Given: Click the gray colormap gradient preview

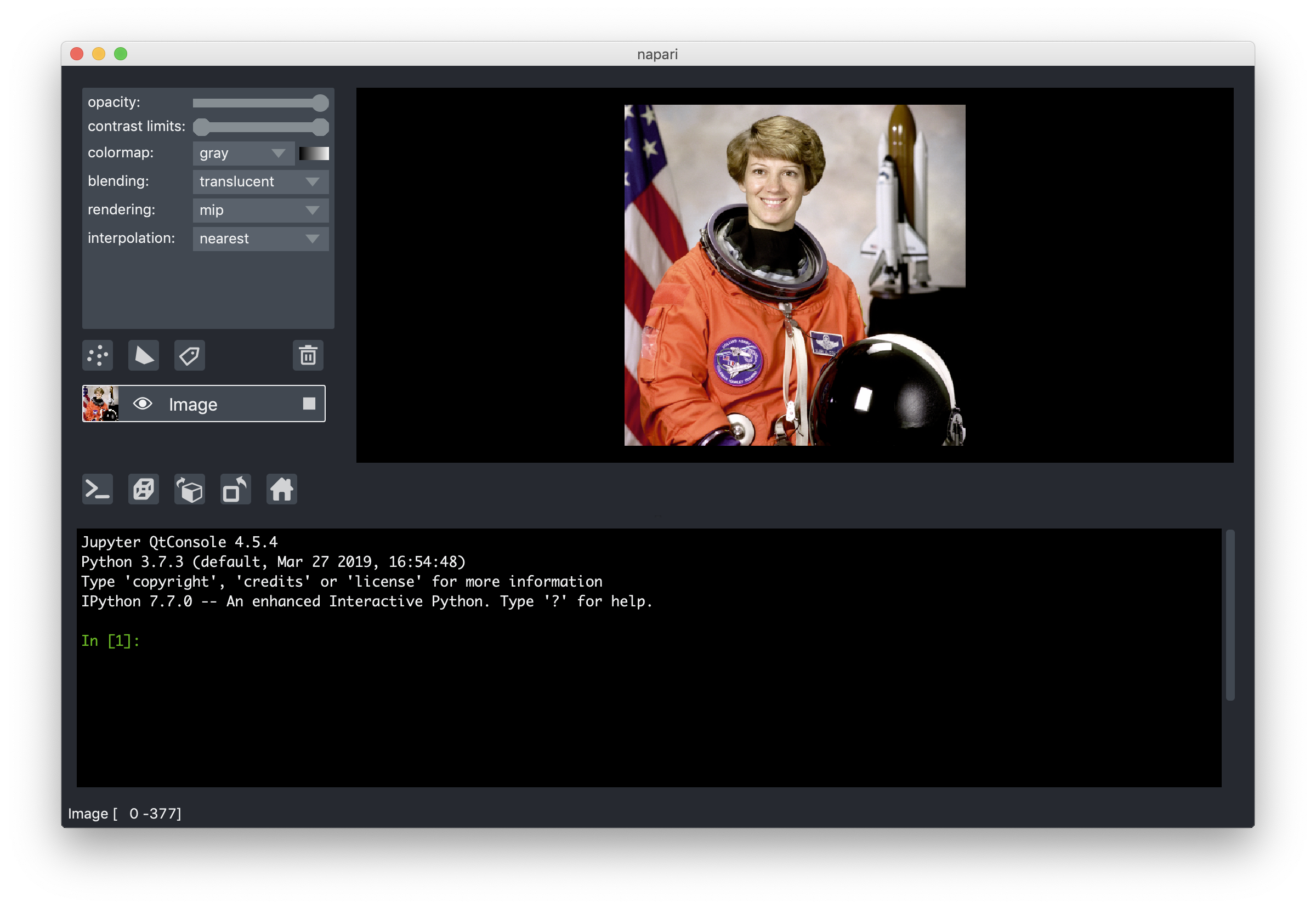Looking at the screenshot, I should pyautogui.click(x=314, y=153).
